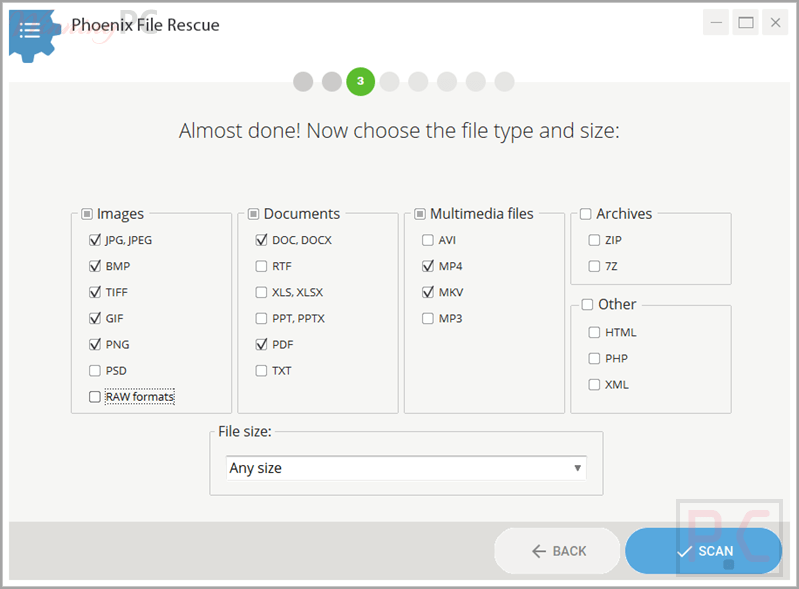Uncheck the PNG file type
Image resolution: width=799 pixels, height=589 pixels.
pyautogui.click(x=95, y=344)
